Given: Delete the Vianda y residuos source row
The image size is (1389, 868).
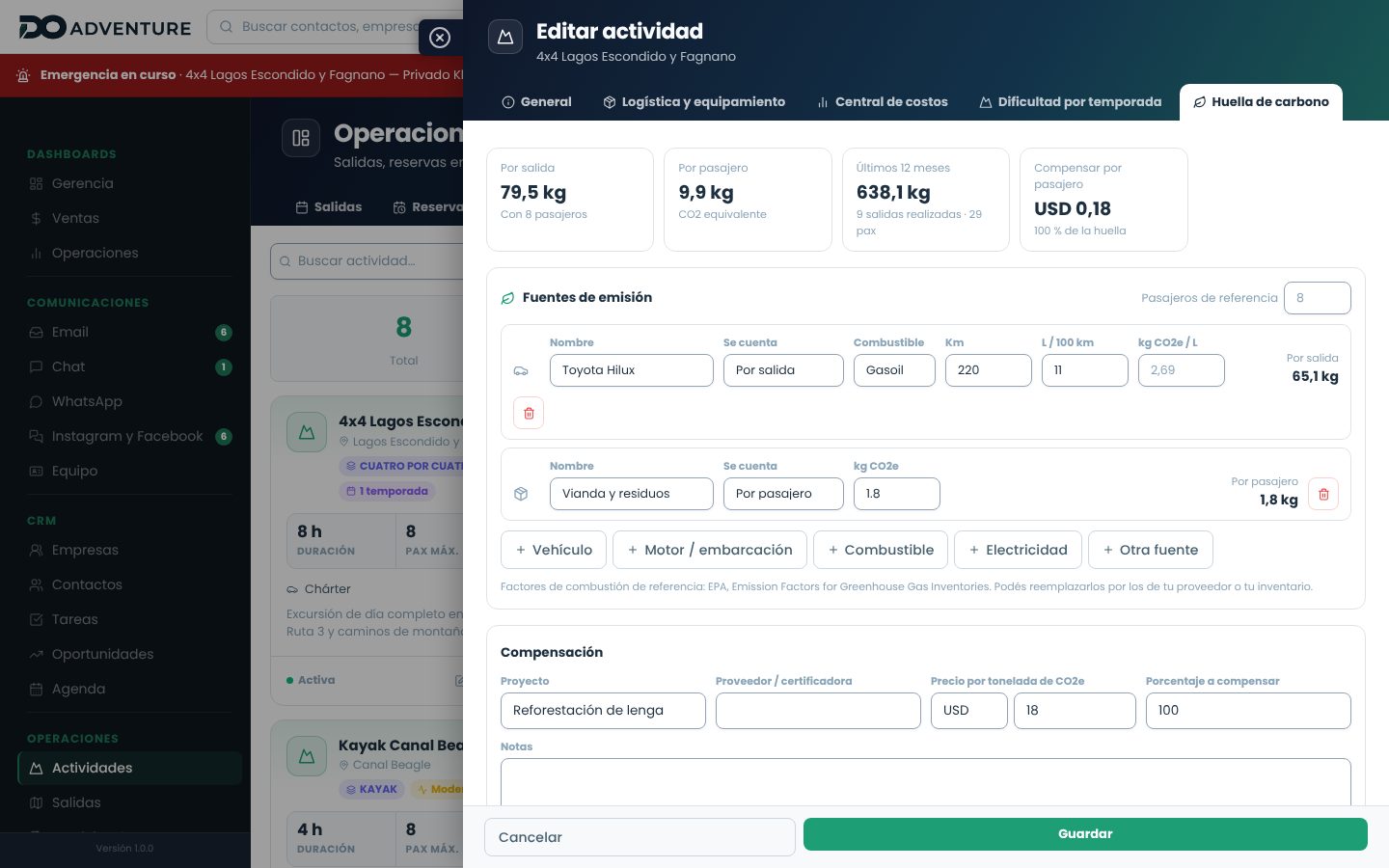Looking at the screenshot, I should coord(1323,494).
